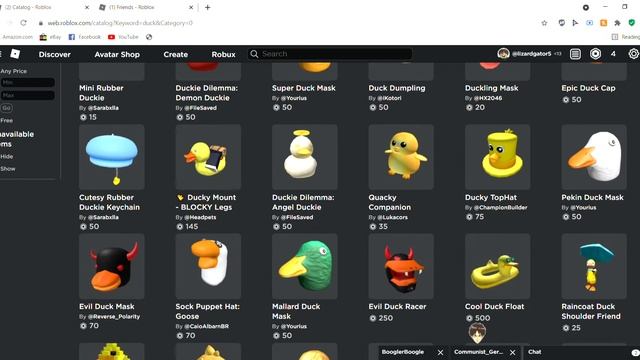
Task: Click the Roblox logo home icon
Action: [15, 54]
